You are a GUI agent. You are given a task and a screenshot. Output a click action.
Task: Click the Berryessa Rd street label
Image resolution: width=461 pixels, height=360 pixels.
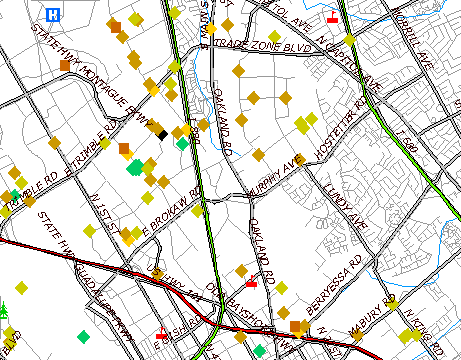click(x=333, y=285)
